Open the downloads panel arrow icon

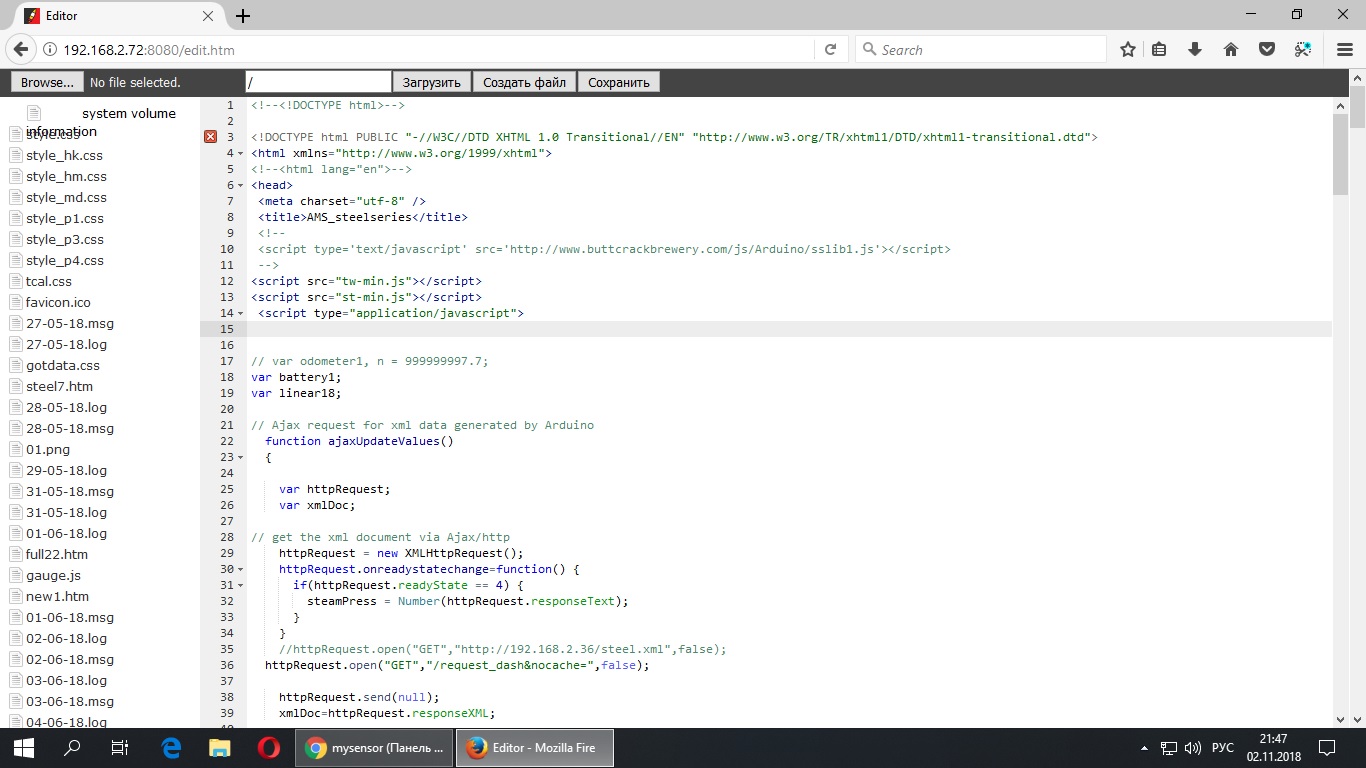click(x=1194, y=48)
